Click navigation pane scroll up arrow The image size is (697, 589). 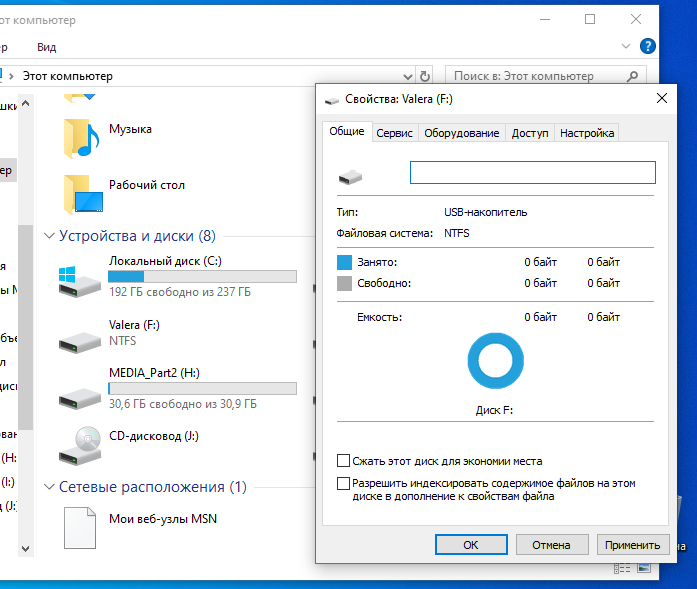(x=26, y=104)
